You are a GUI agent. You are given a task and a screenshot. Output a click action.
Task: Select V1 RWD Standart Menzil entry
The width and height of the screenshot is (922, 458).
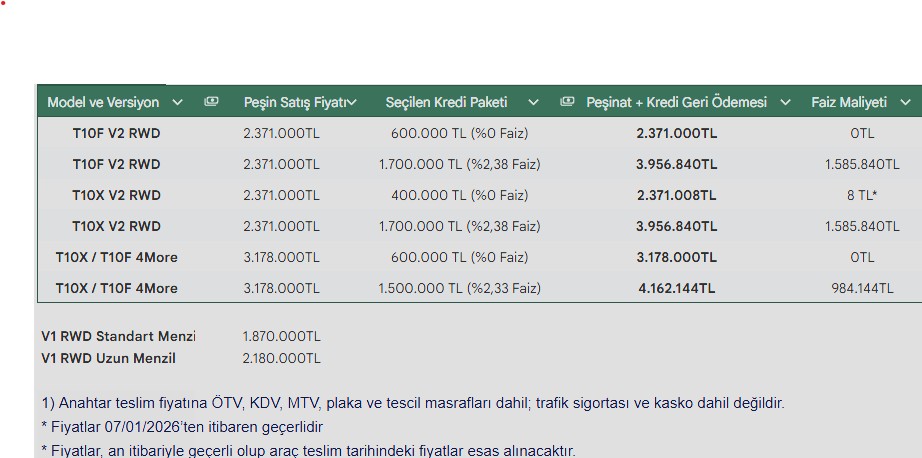click(x=118, y=336)
